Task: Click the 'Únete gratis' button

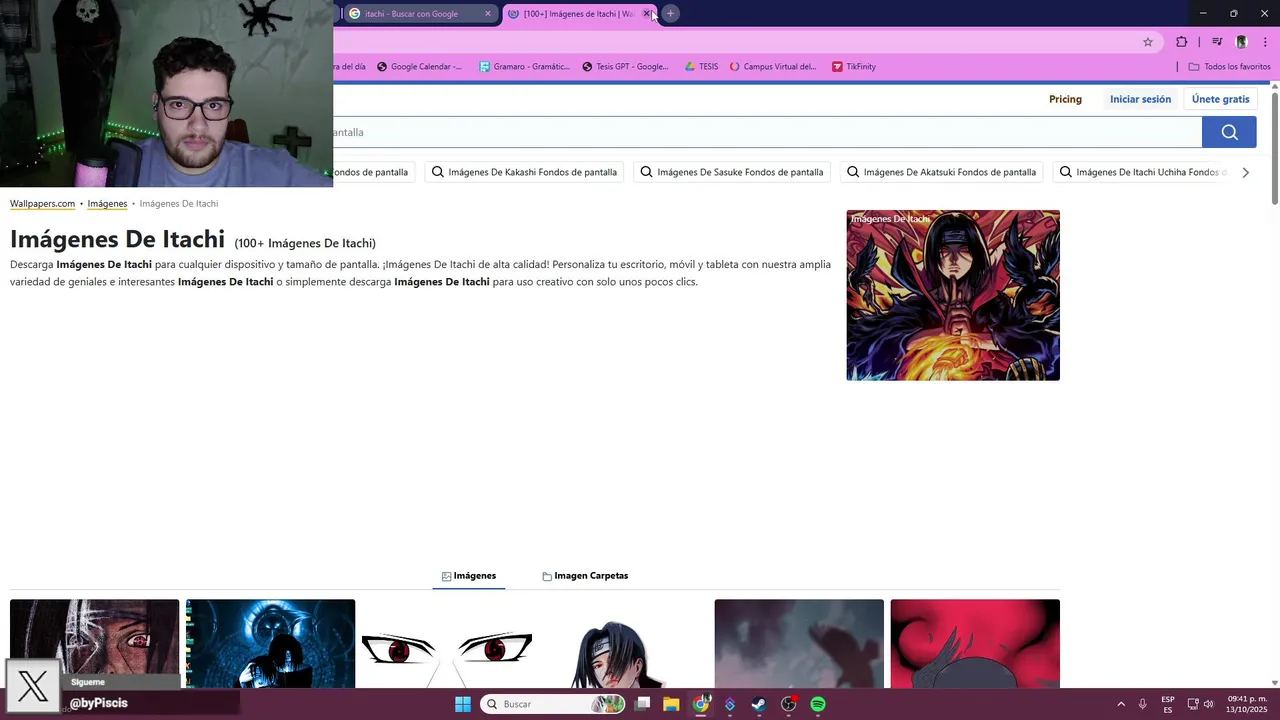Action: [1220, 99]
